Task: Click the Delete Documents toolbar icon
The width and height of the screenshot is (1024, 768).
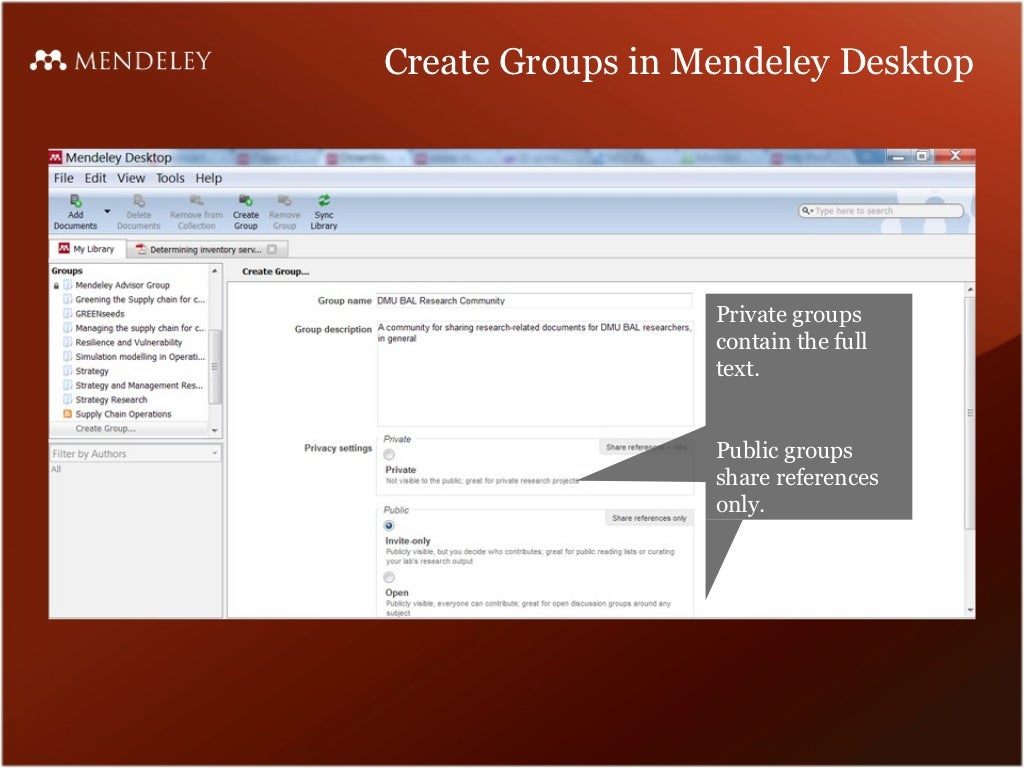Action: (x=139, y=200)
